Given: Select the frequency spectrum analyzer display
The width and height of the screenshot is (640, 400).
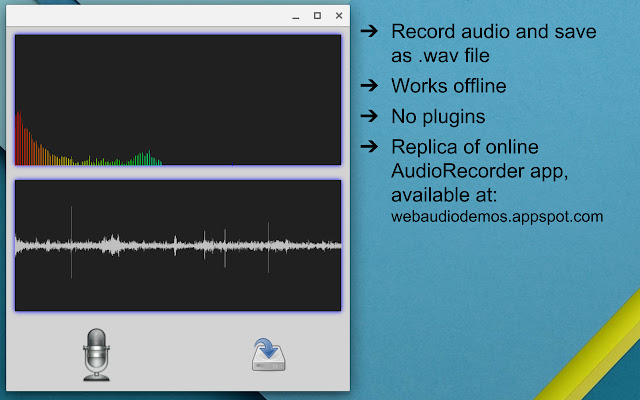Looking at the screenshot, I should pyautogui.click(x=178, y=100).
